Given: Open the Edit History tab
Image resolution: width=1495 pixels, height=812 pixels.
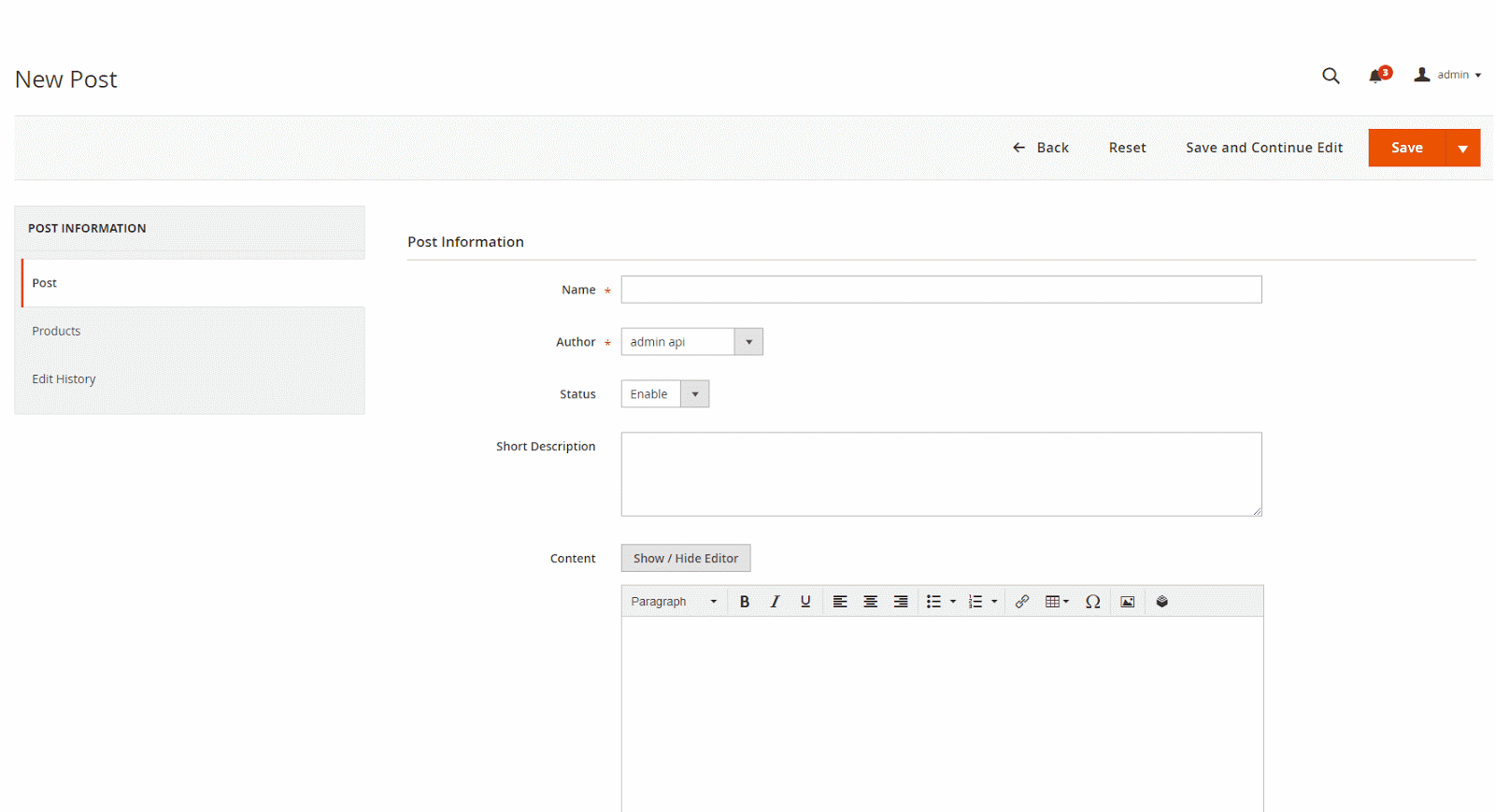Looking at the screenshot, I should 64,379.
